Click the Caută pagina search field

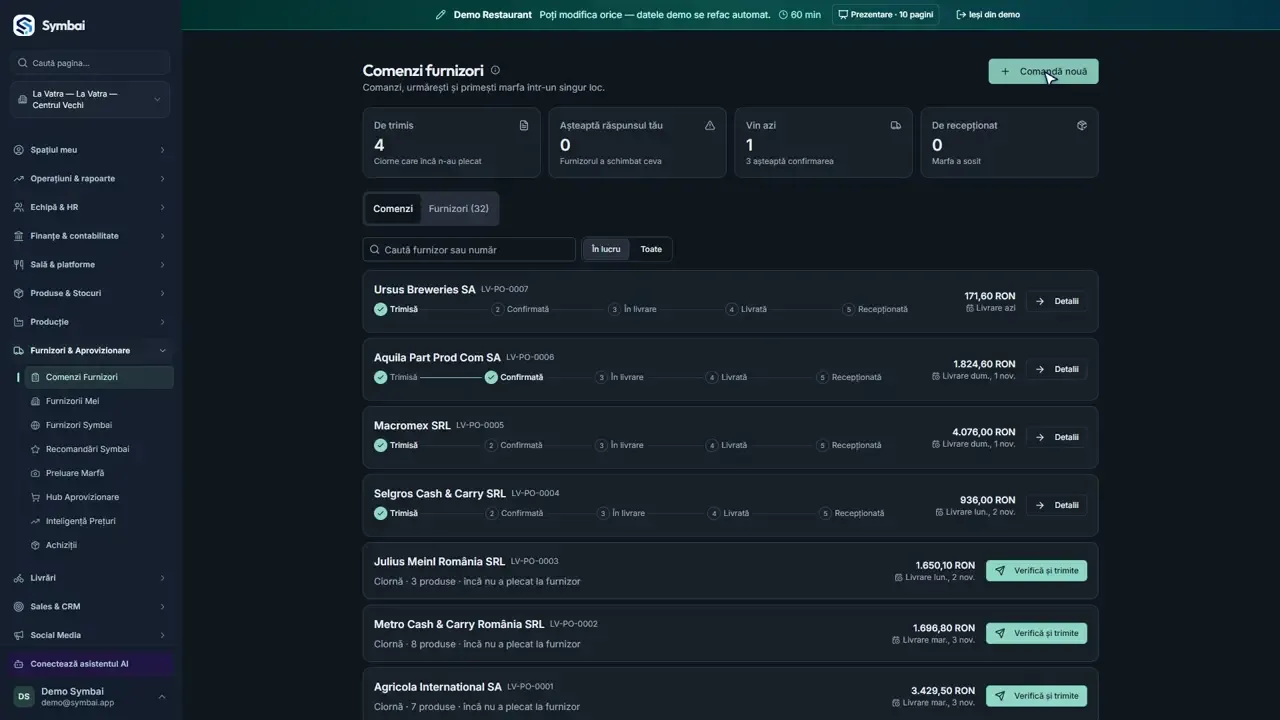[x=91, y=63]
